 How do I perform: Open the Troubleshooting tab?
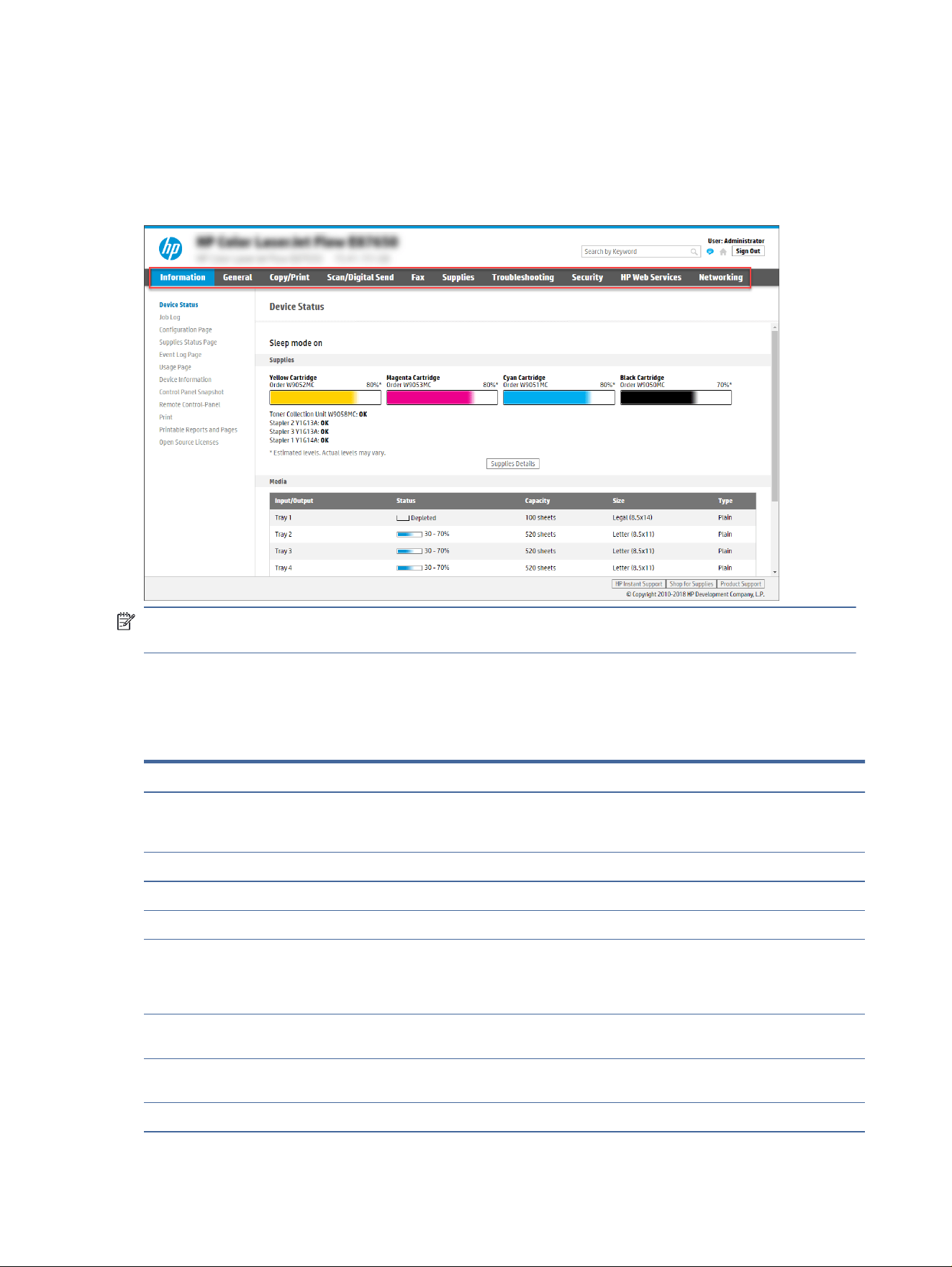pos(523,278)
